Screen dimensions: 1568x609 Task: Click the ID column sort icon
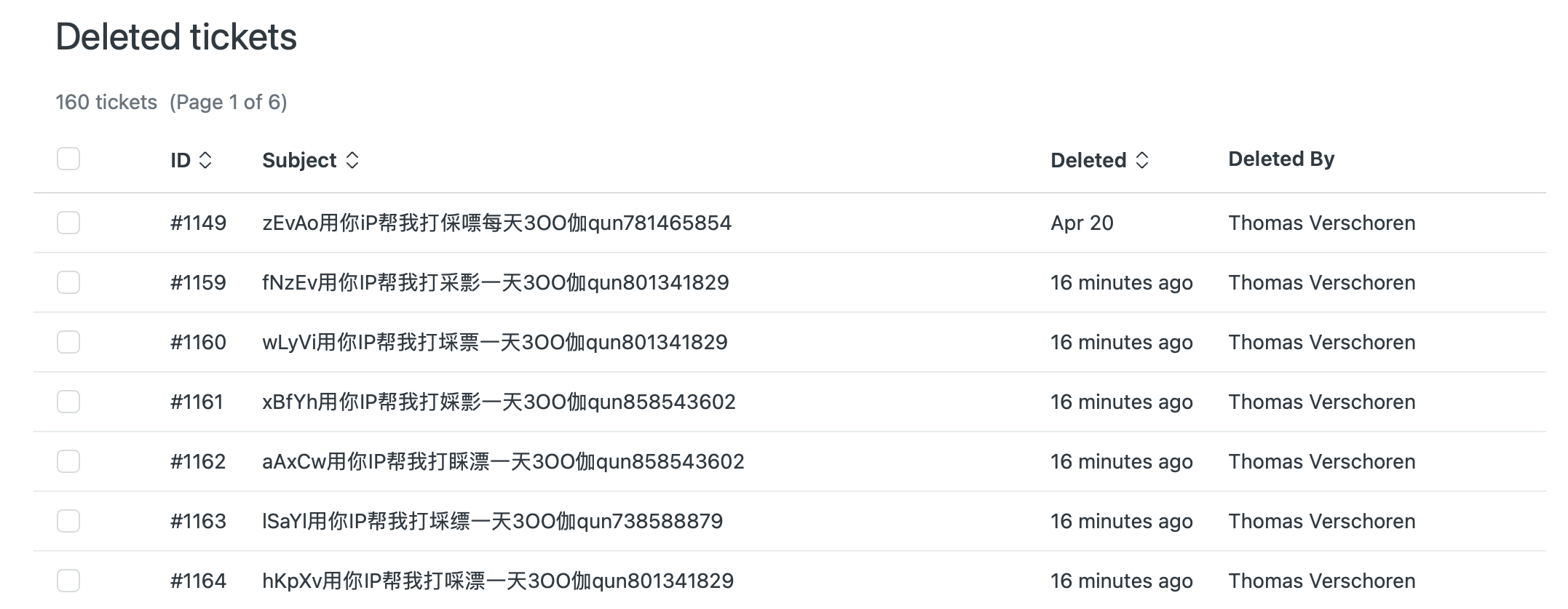(205, 160)
